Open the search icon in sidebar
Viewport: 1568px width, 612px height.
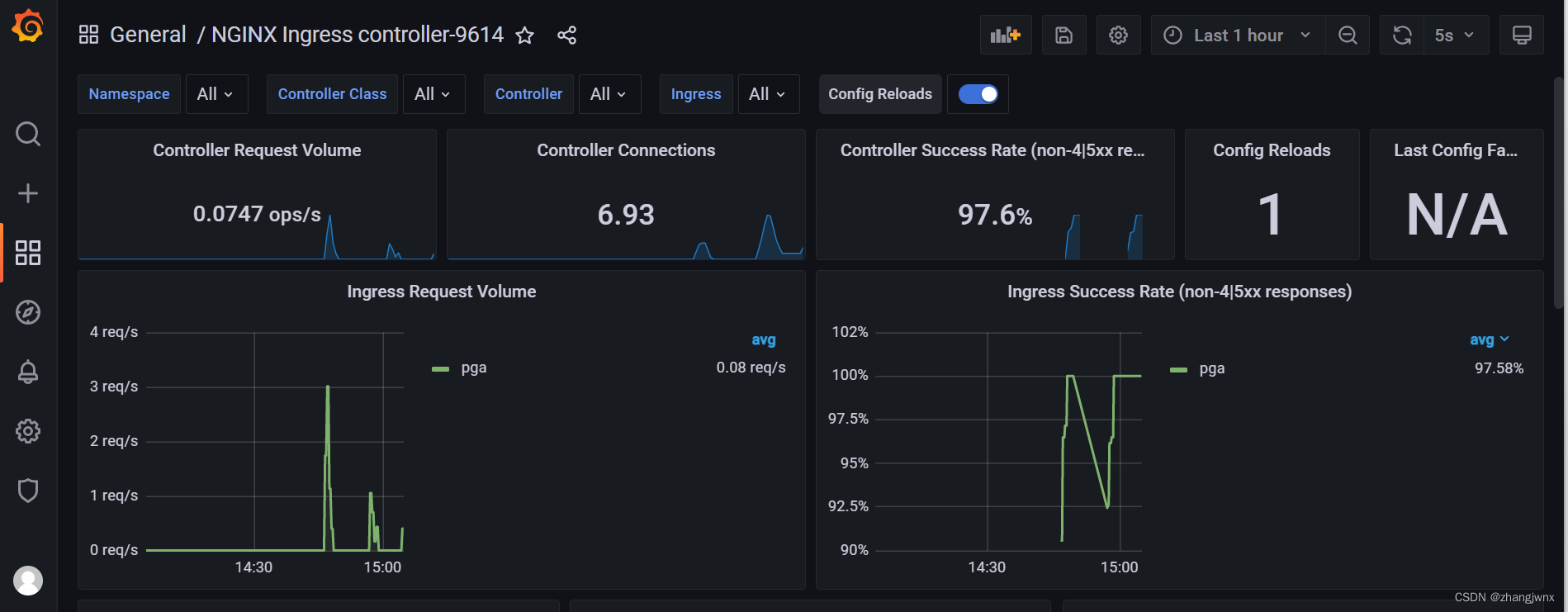tap(28, 134)
